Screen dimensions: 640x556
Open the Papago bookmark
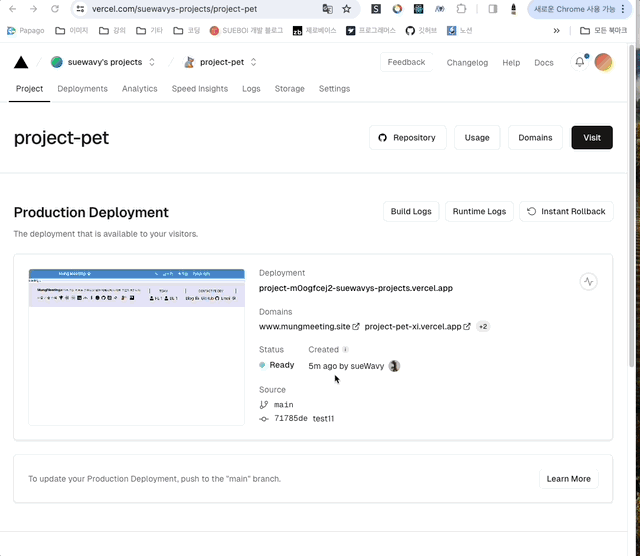pyautogui.click(x=26, y=31)
